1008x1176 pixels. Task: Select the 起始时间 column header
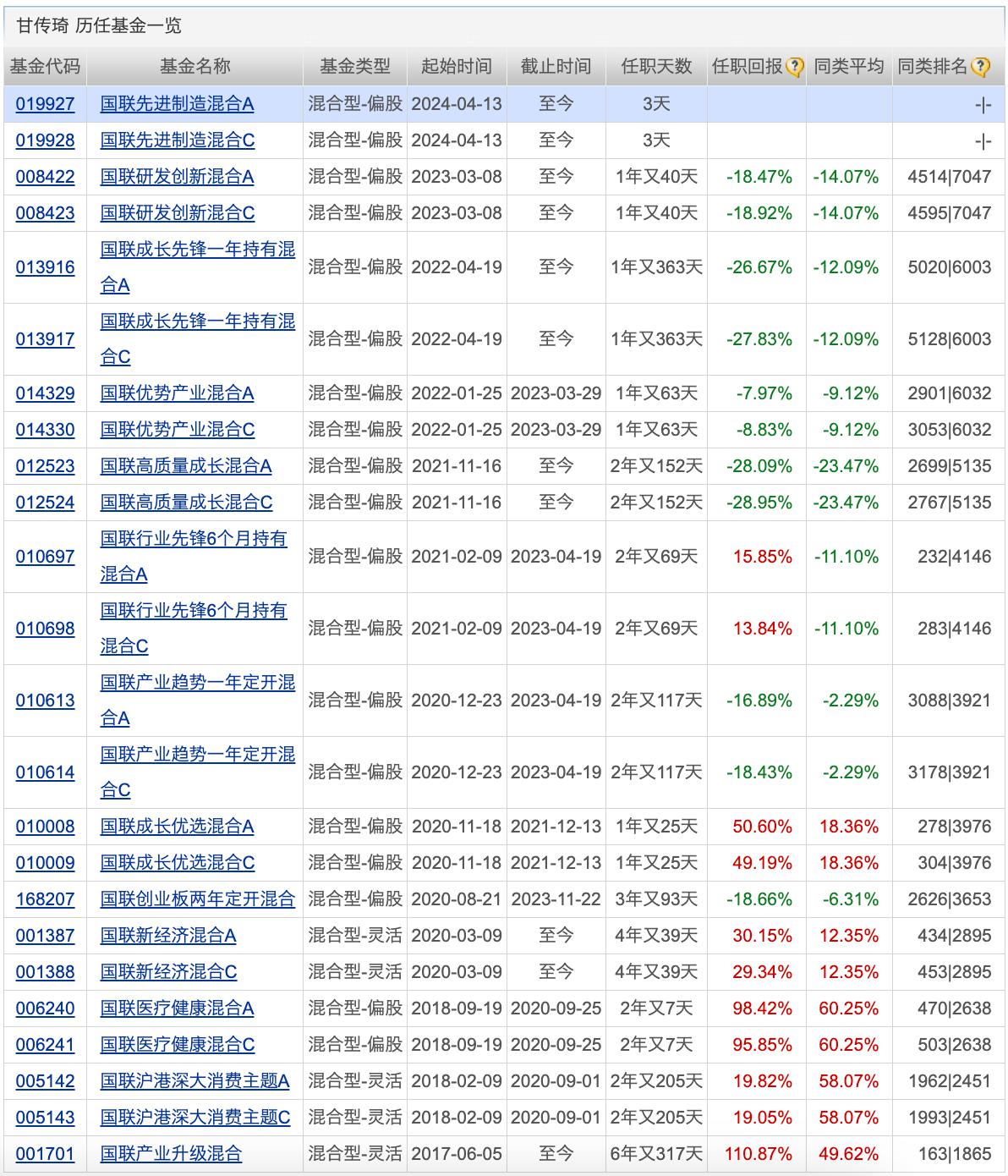456,63
